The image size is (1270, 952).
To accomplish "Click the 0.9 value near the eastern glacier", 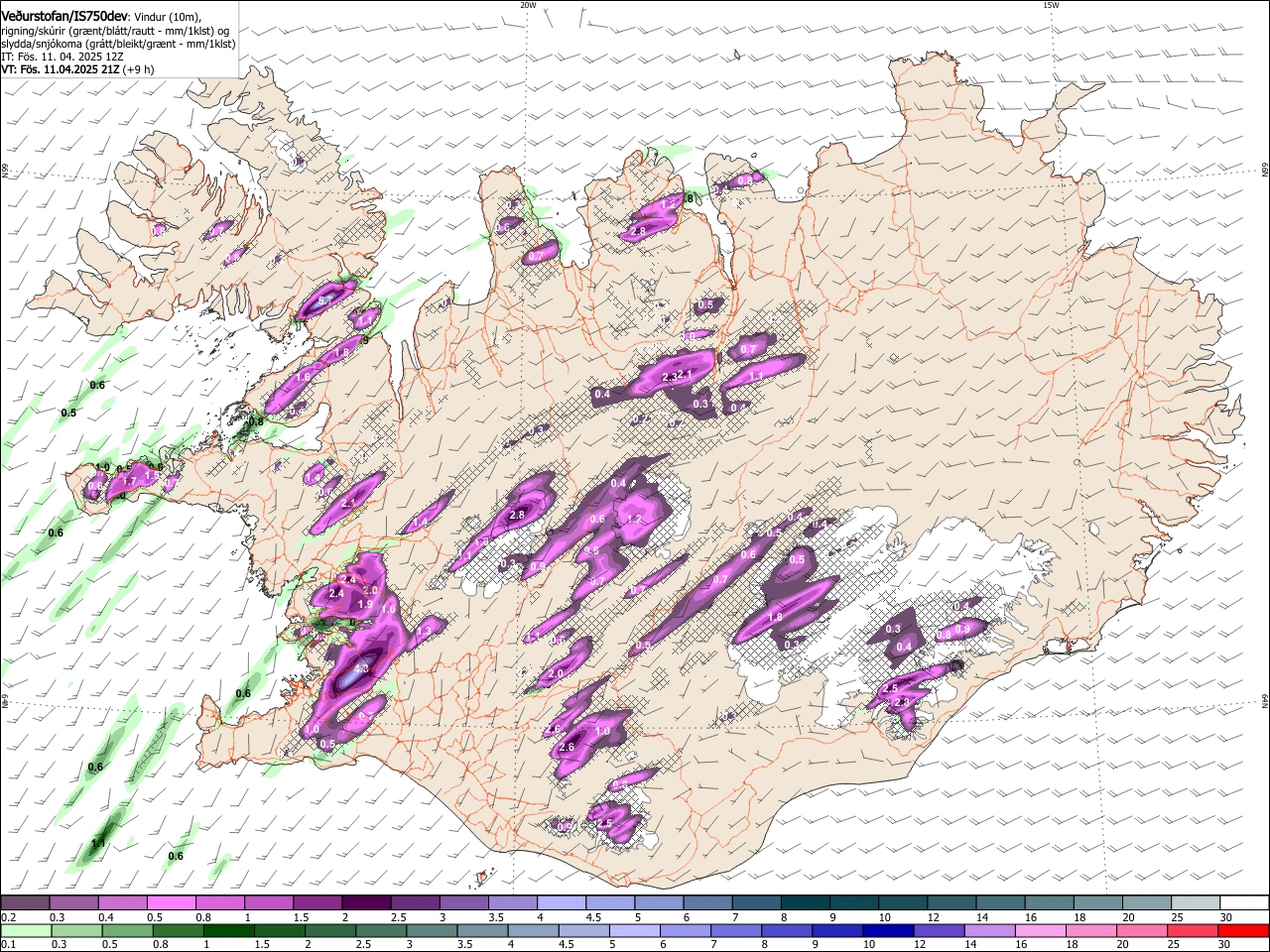I will (962, 630).
